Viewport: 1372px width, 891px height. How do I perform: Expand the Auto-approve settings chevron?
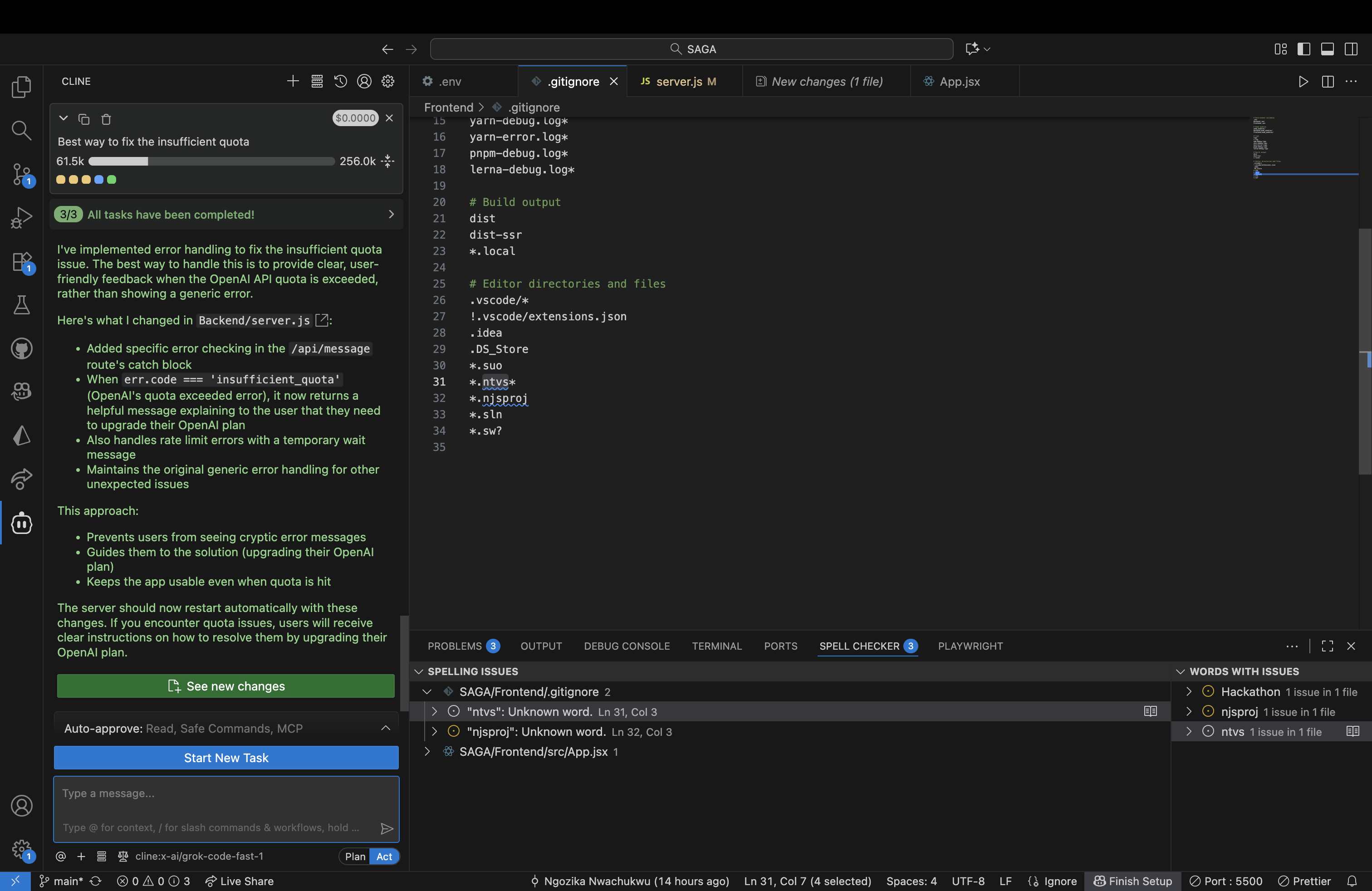386,729
